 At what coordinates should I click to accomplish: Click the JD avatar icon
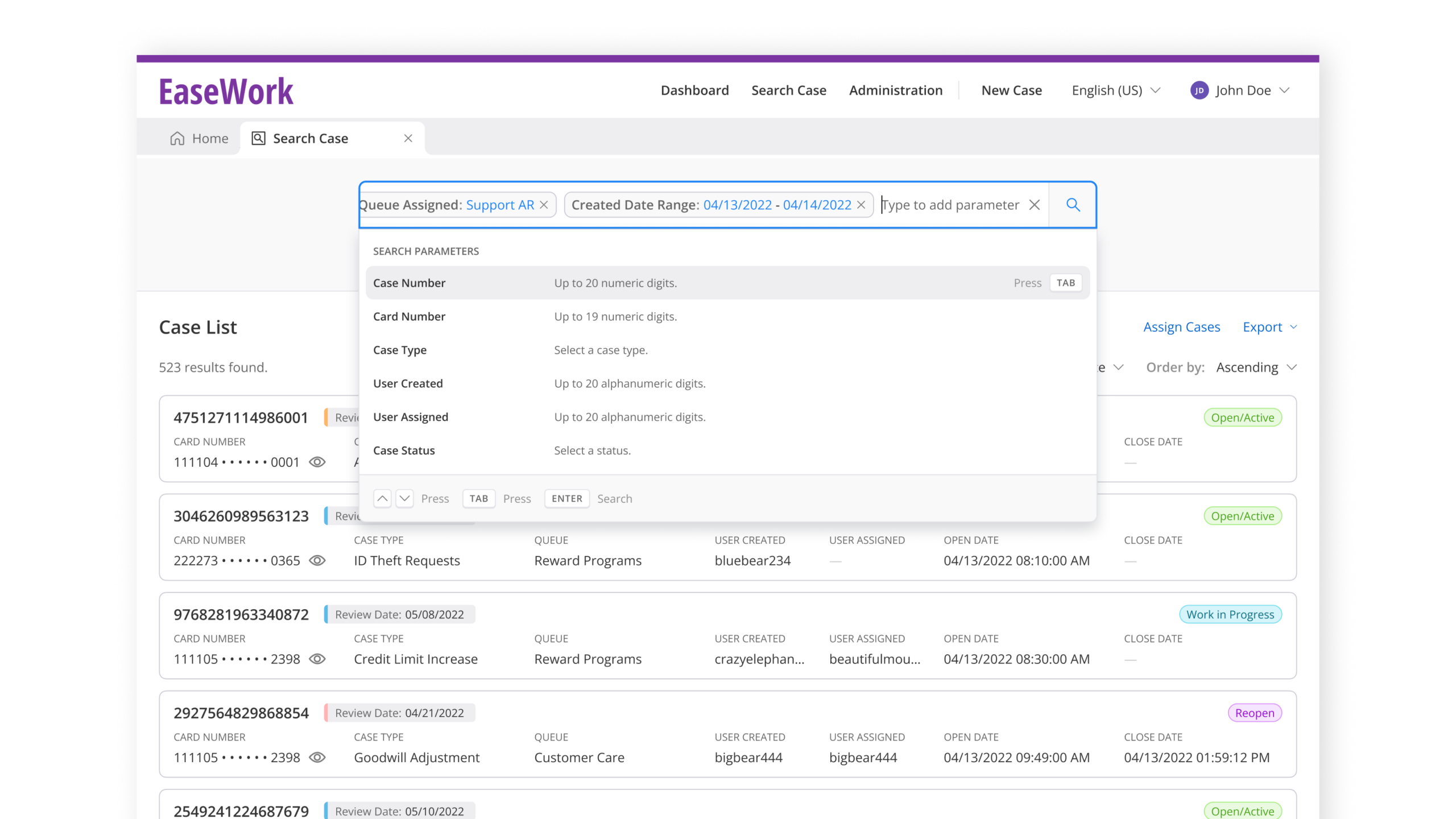click(x=1200, y=90)
